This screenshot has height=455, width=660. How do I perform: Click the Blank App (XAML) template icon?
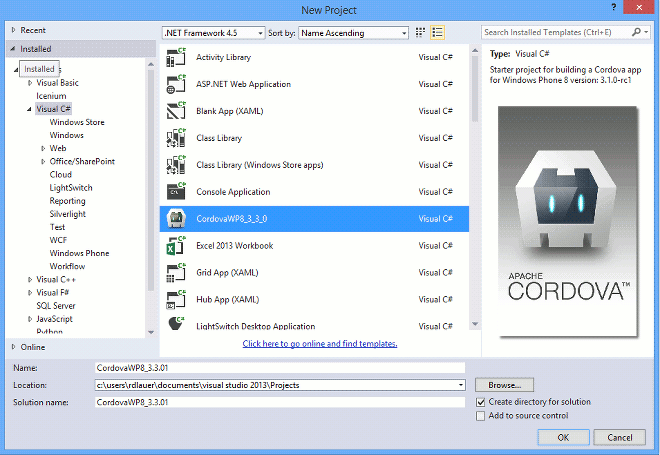(x=176, y=111)
